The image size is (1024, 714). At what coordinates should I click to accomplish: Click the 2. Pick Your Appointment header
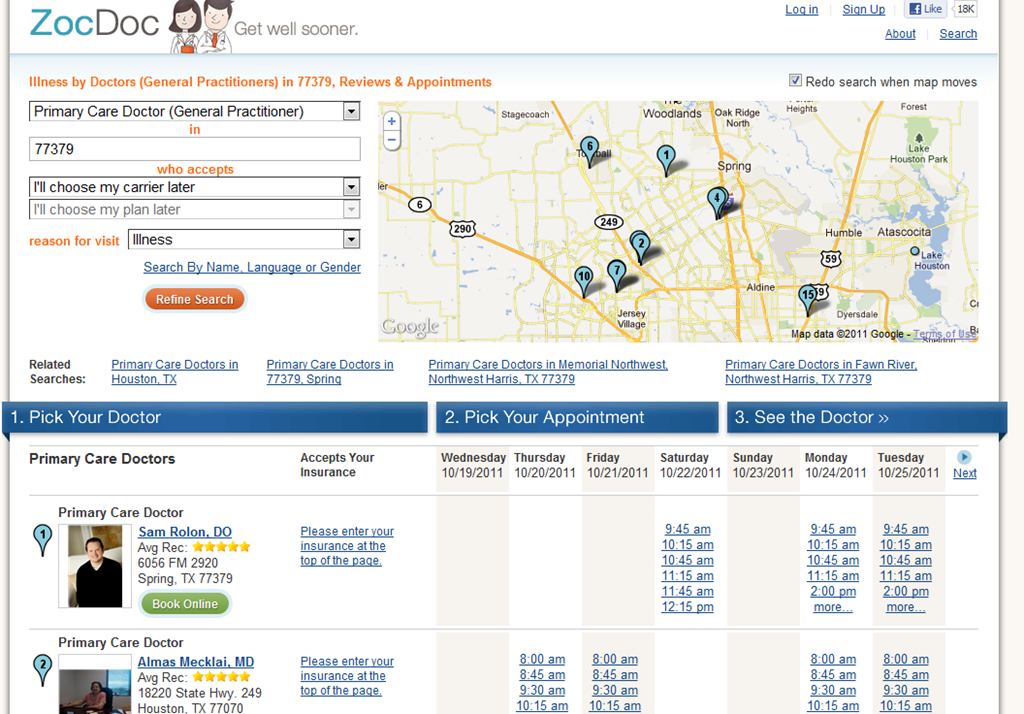[577, 417]
